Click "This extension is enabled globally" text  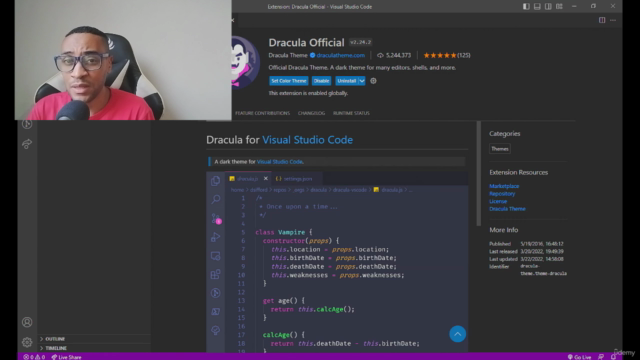[x=308, y=93]
